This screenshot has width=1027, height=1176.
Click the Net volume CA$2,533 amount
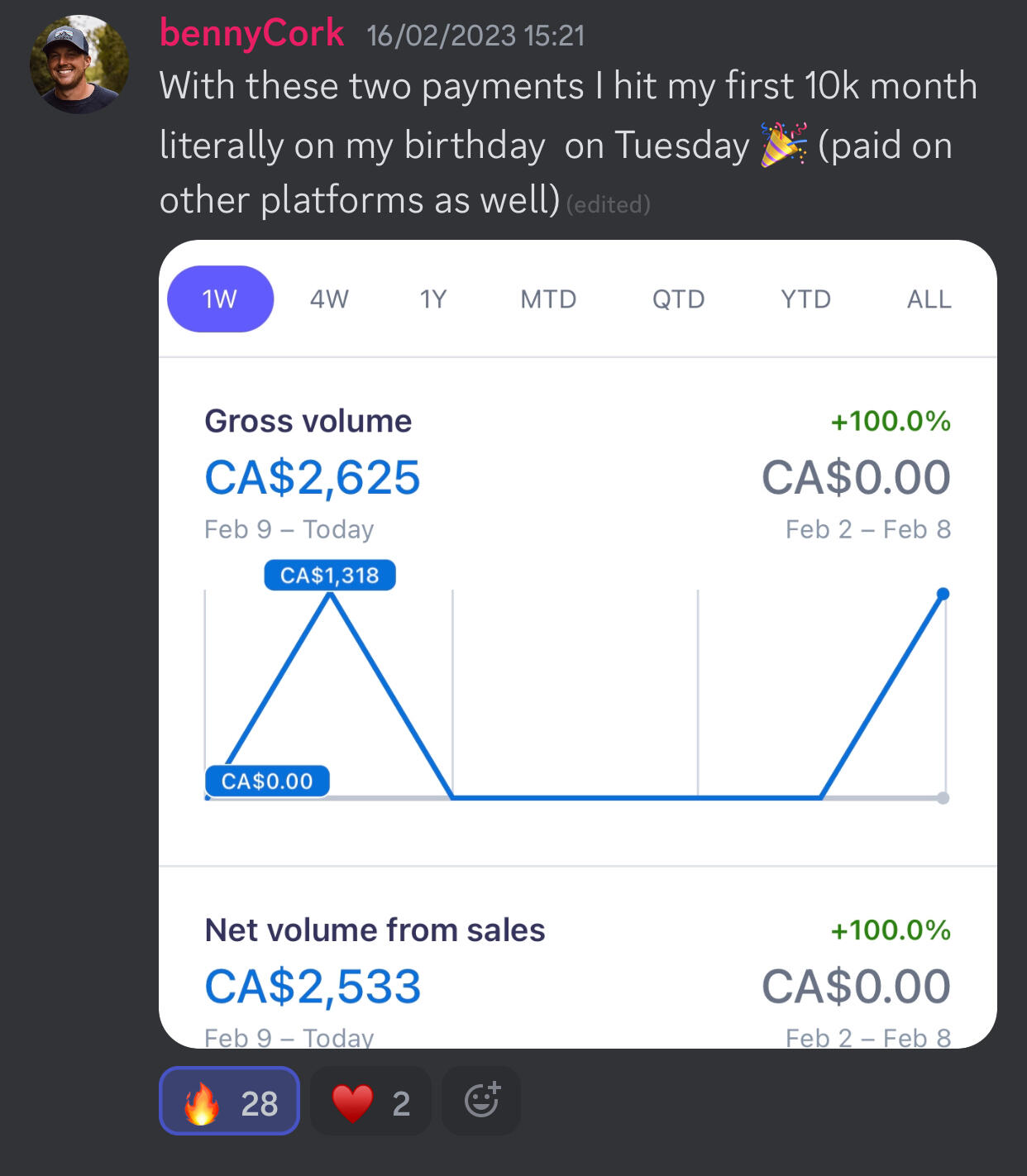click(313, 986)
